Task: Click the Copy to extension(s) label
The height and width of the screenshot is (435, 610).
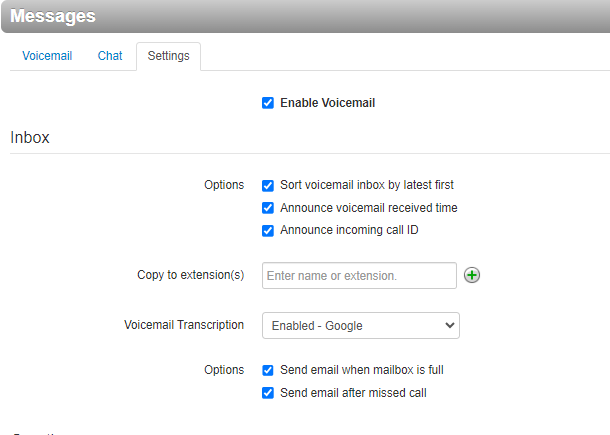Action: tap(190, 275)
